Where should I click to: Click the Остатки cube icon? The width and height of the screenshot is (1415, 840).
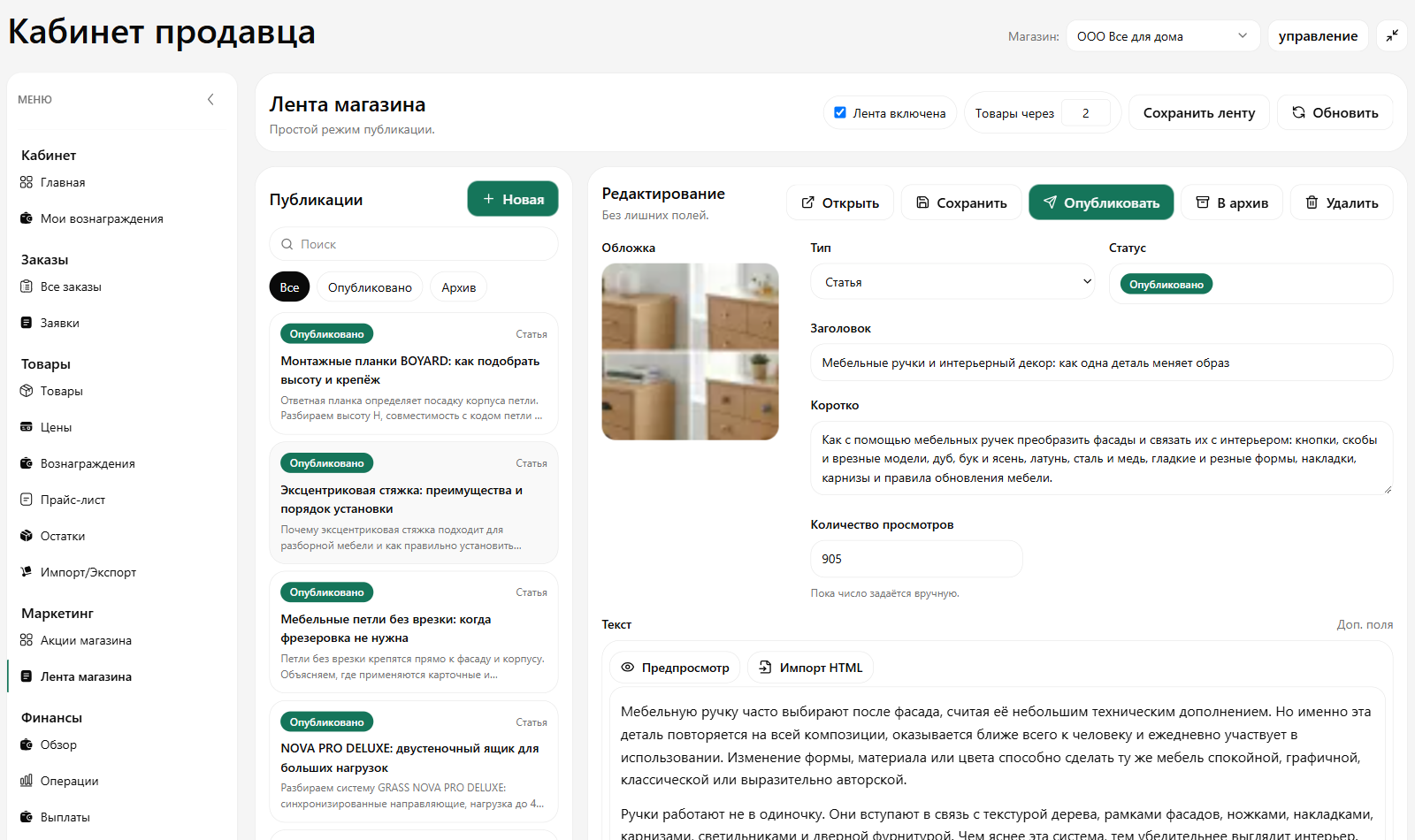(27, 536)
